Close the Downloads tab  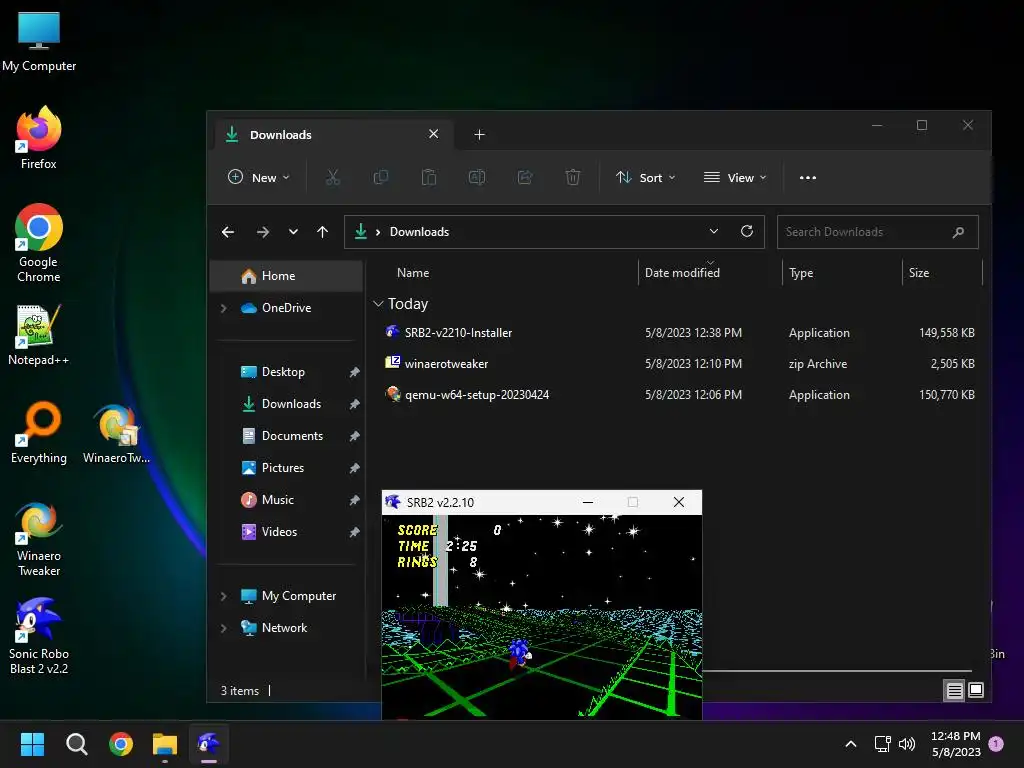(x=434, y=134)
